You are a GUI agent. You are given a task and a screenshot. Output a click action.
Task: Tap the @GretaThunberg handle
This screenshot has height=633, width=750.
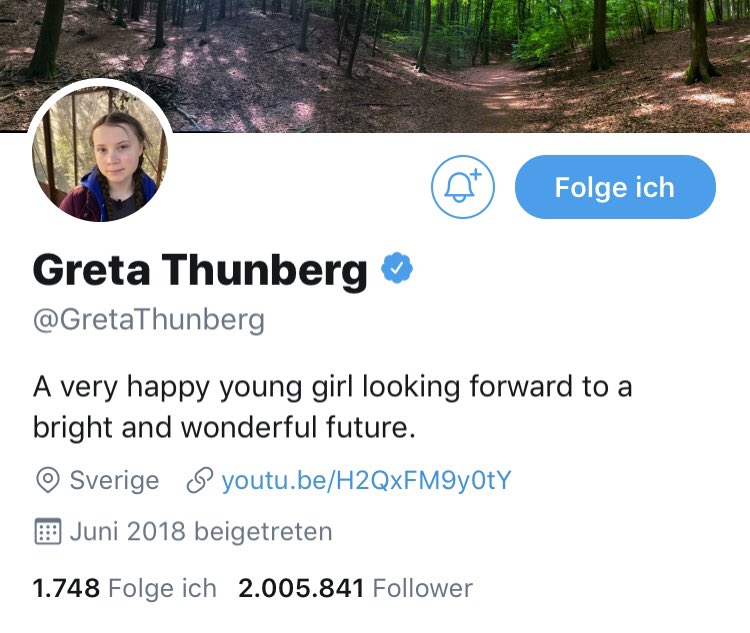click(x=149, y=320)
